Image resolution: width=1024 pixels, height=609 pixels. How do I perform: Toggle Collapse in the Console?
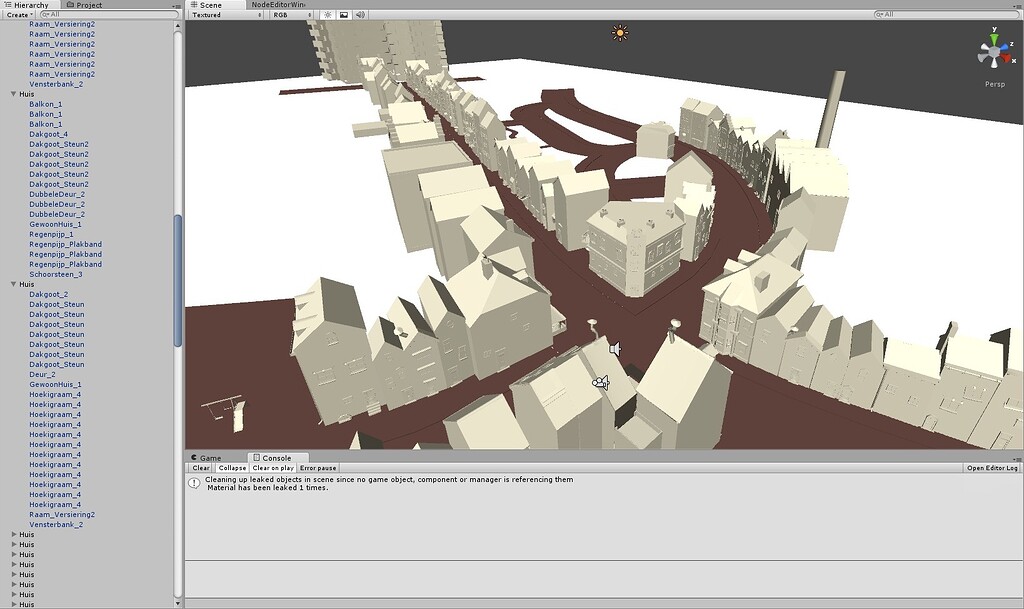(x=232, y=468)
